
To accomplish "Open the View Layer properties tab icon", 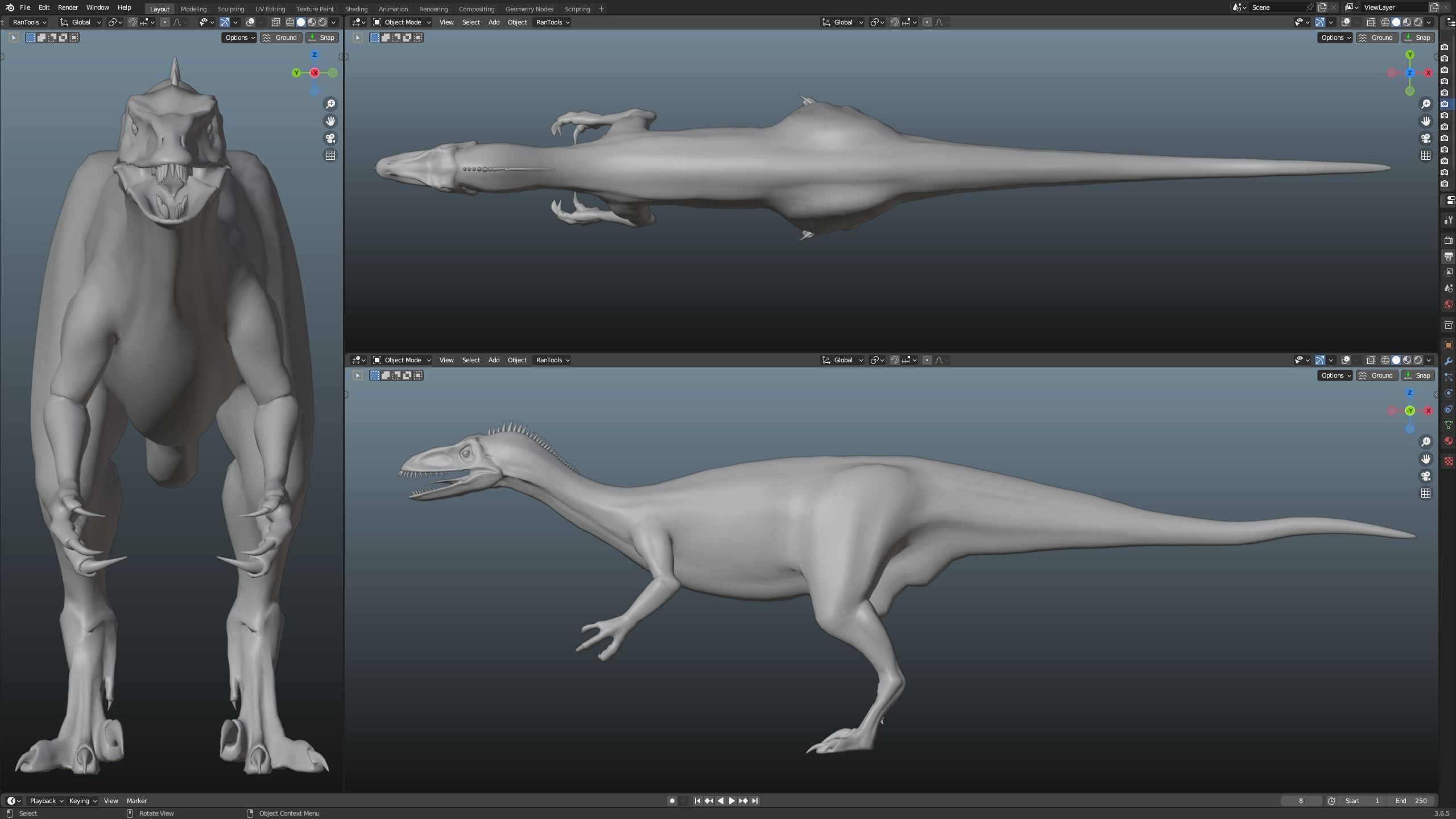I will click(1449, 272).
